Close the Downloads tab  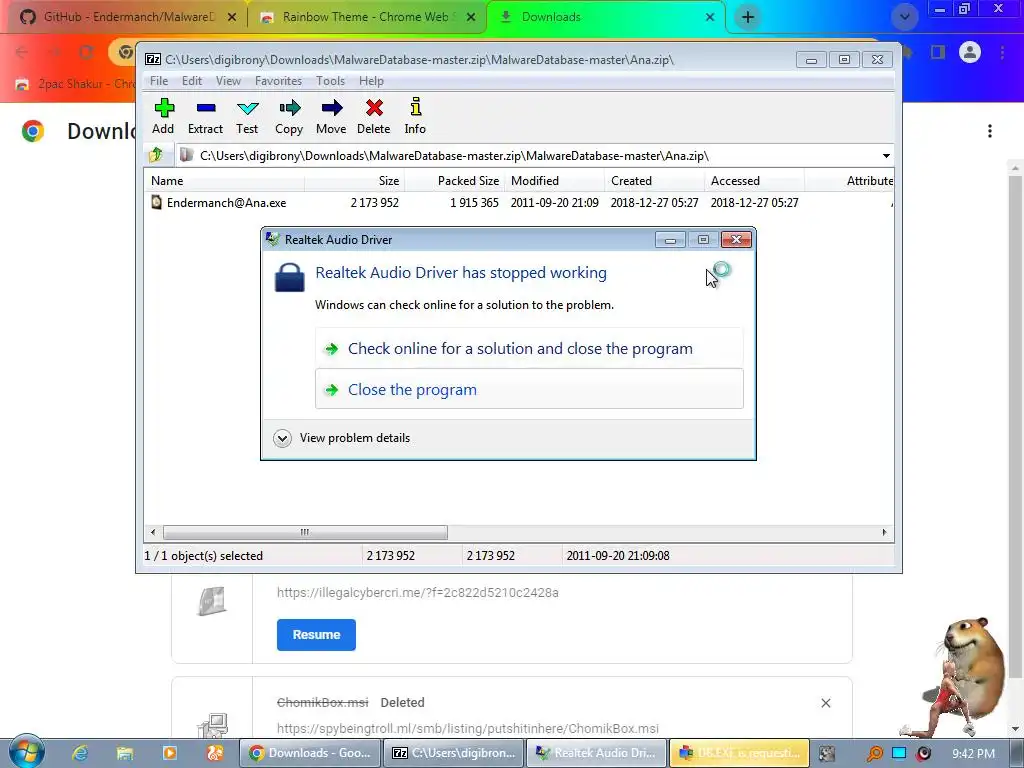pos(710,17)
